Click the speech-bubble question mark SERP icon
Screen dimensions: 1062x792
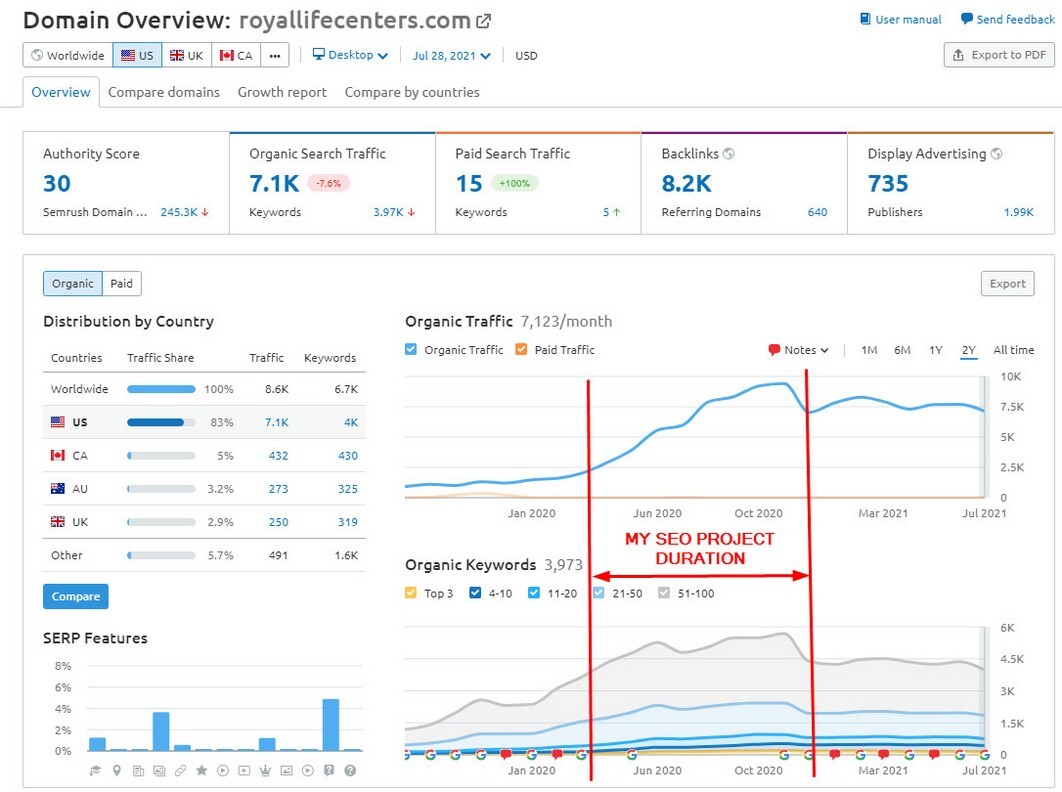click(329, 770)
